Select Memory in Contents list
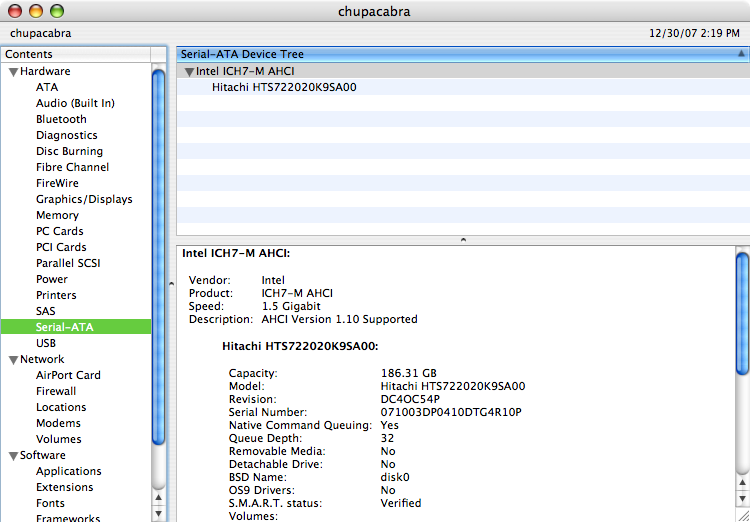The height and width of the screenshot is (522, 750). (57, 215)
